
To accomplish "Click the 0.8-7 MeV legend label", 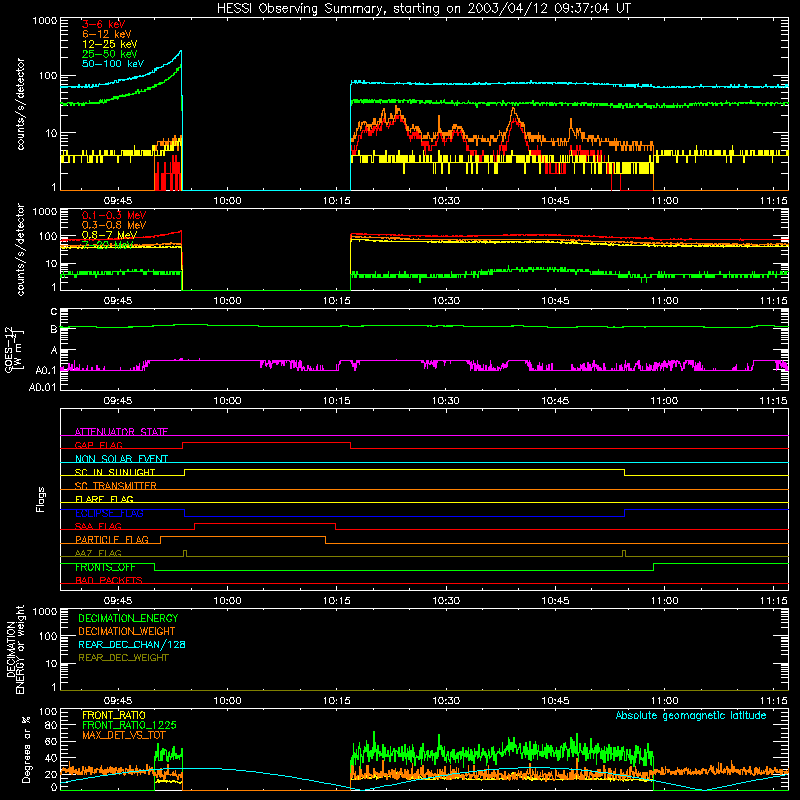I will pos(109,235).
